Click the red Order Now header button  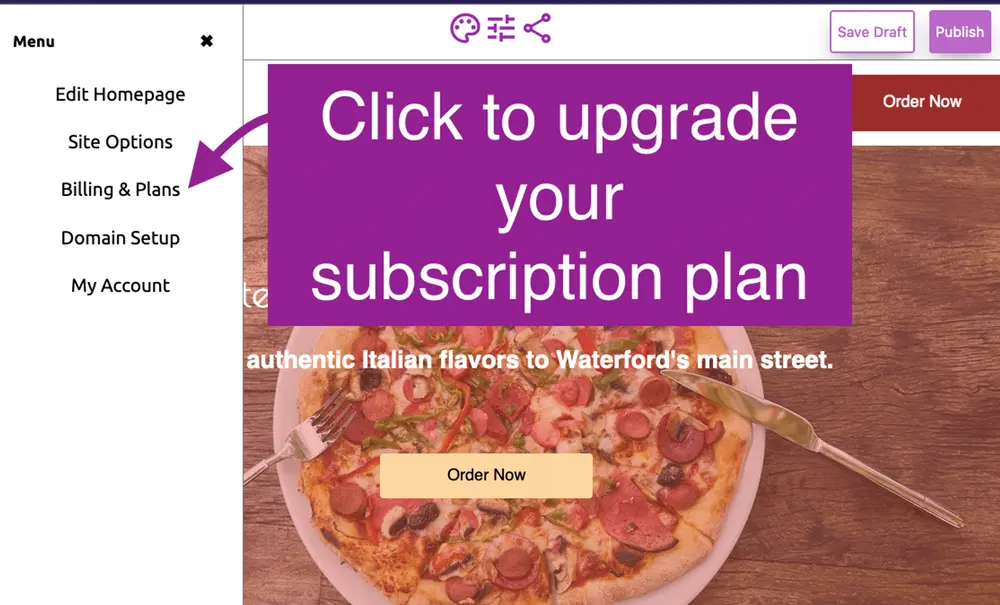pos(922,102)
